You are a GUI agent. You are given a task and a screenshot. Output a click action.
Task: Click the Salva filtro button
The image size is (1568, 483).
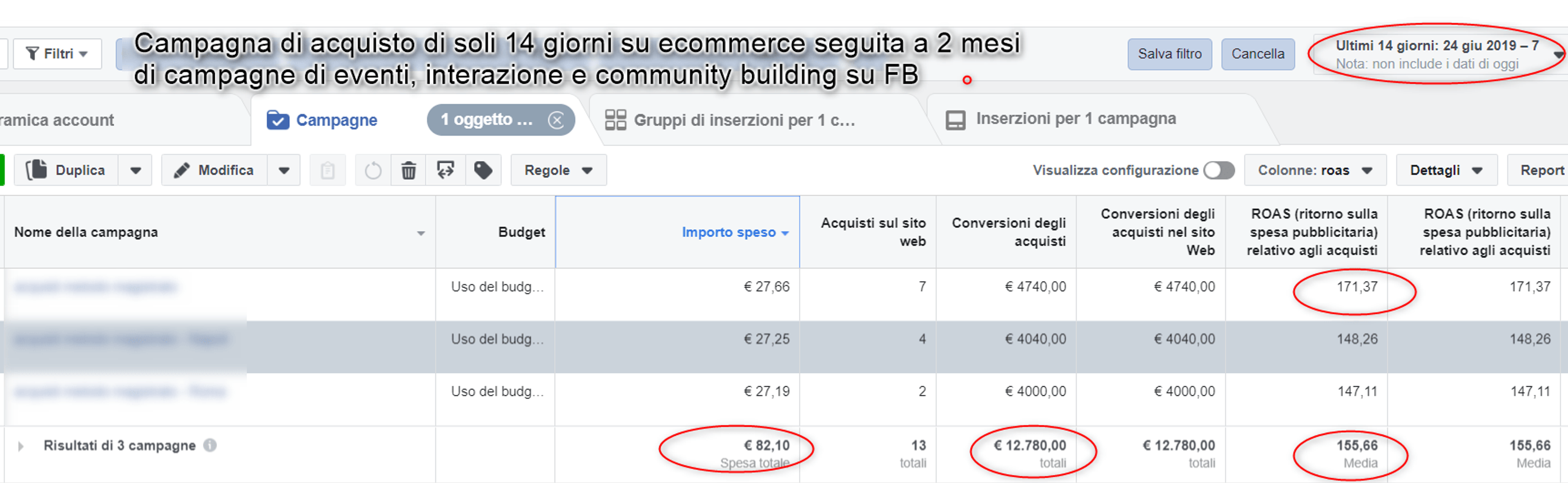coord(1169,54)
